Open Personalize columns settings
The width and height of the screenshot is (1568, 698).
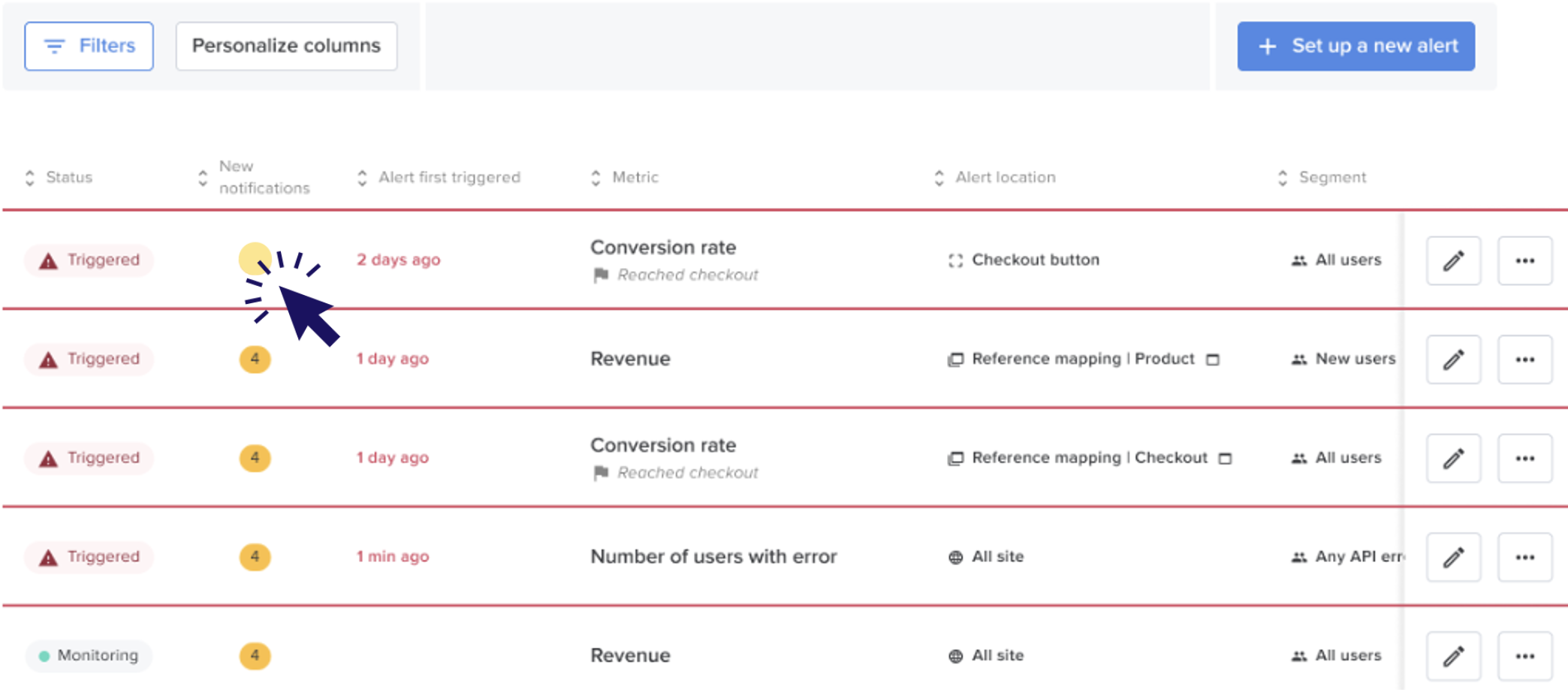[286, 46]
